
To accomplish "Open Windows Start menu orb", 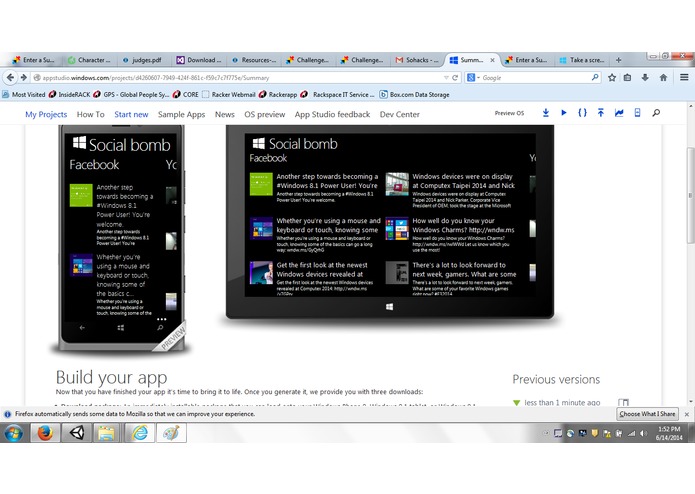I will 14,433.
